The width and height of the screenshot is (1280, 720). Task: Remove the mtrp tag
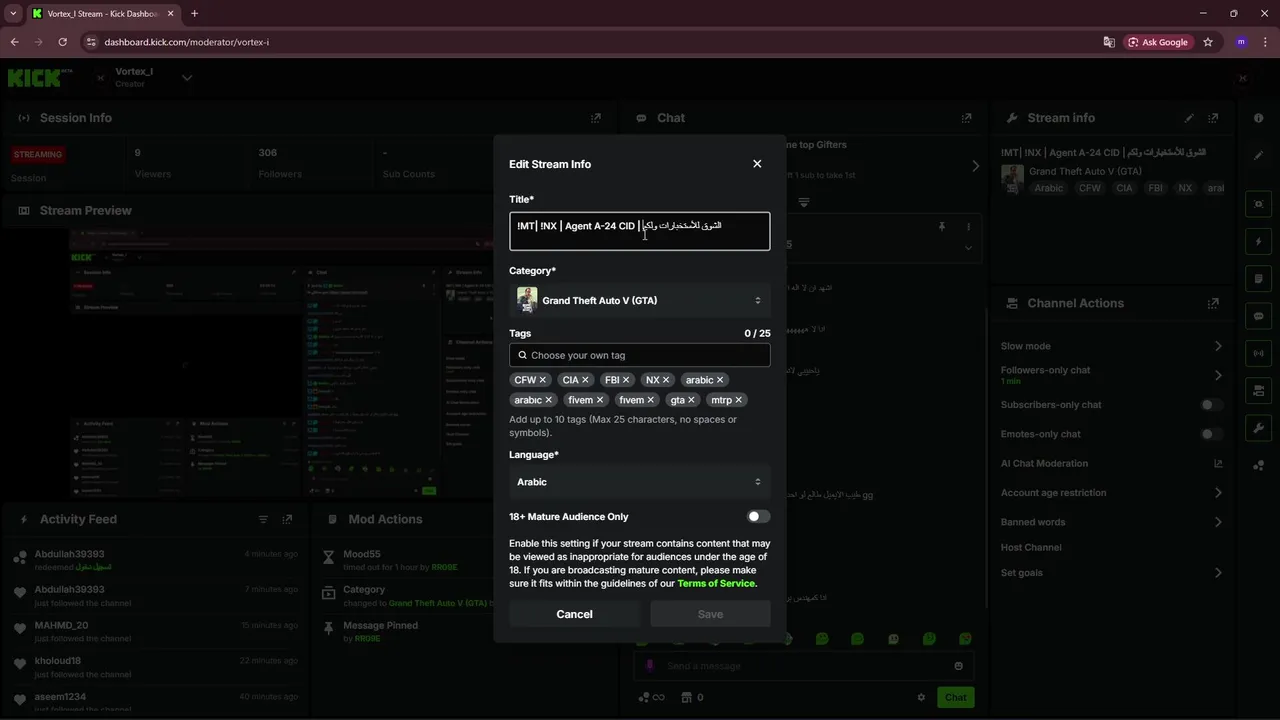point(739,400)
